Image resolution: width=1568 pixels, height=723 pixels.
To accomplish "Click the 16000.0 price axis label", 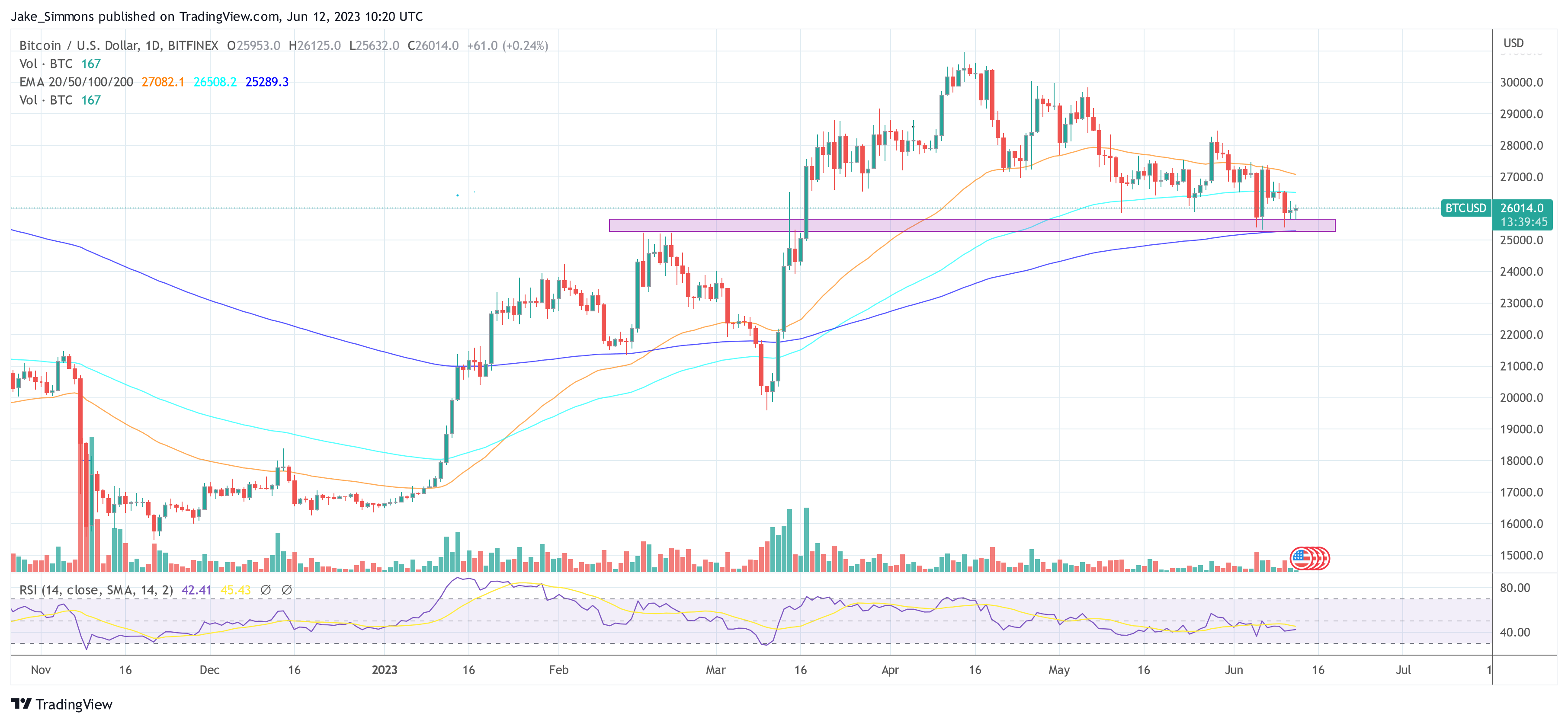I will click(1521, 524).
